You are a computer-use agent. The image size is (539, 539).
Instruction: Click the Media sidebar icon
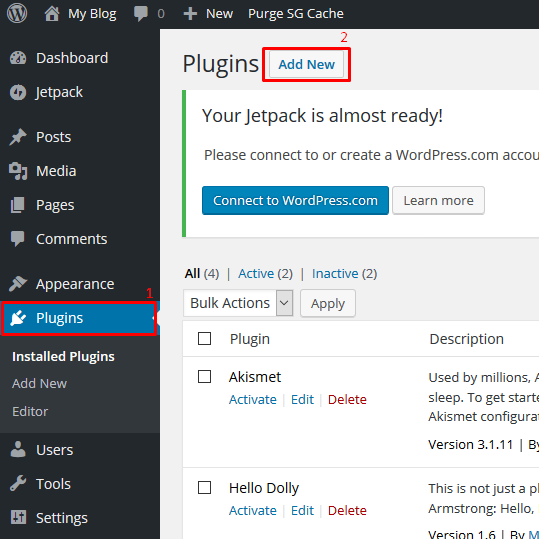(x=18, y=171)
